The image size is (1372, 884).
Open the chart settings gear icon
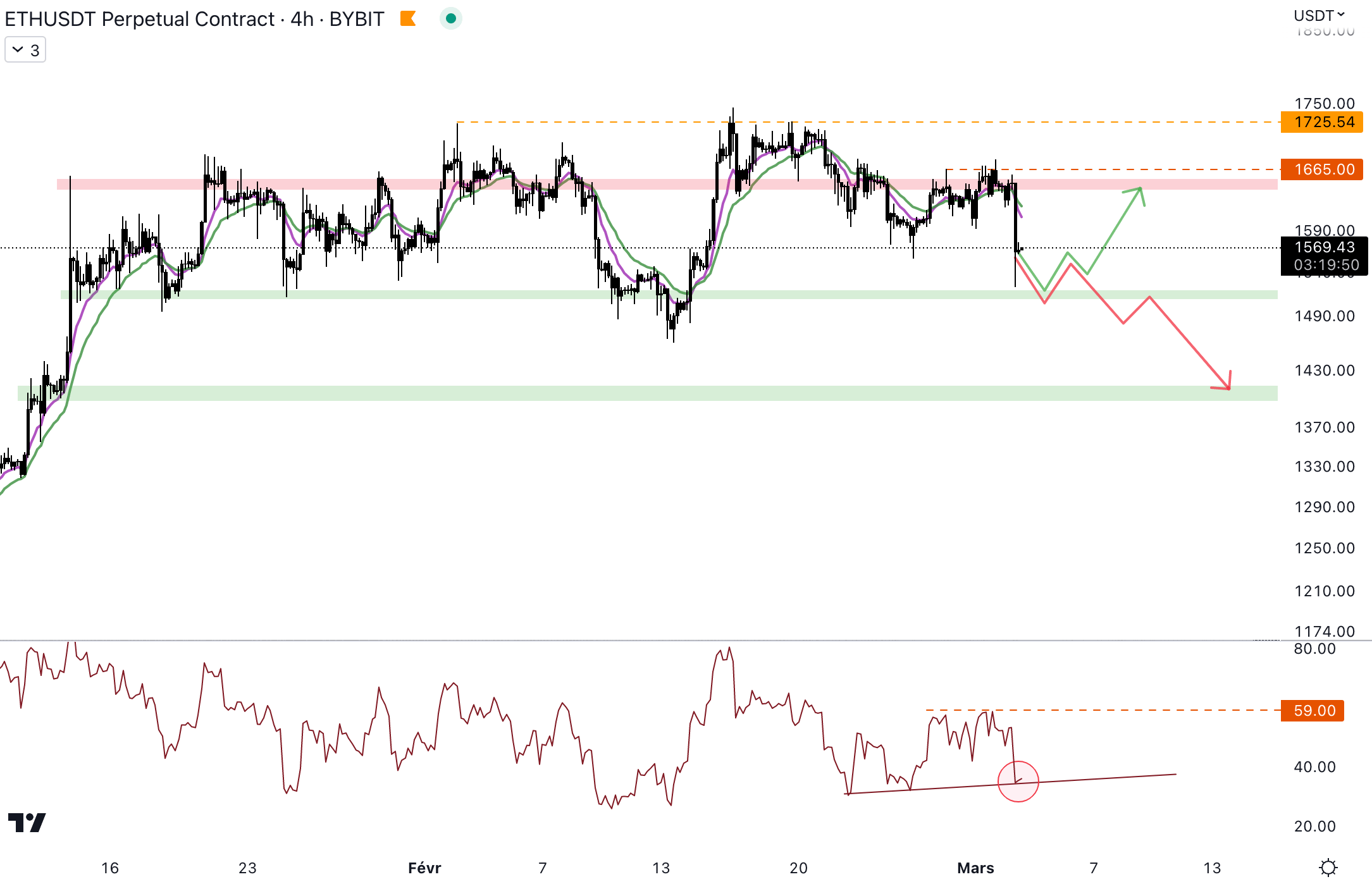1328,867
